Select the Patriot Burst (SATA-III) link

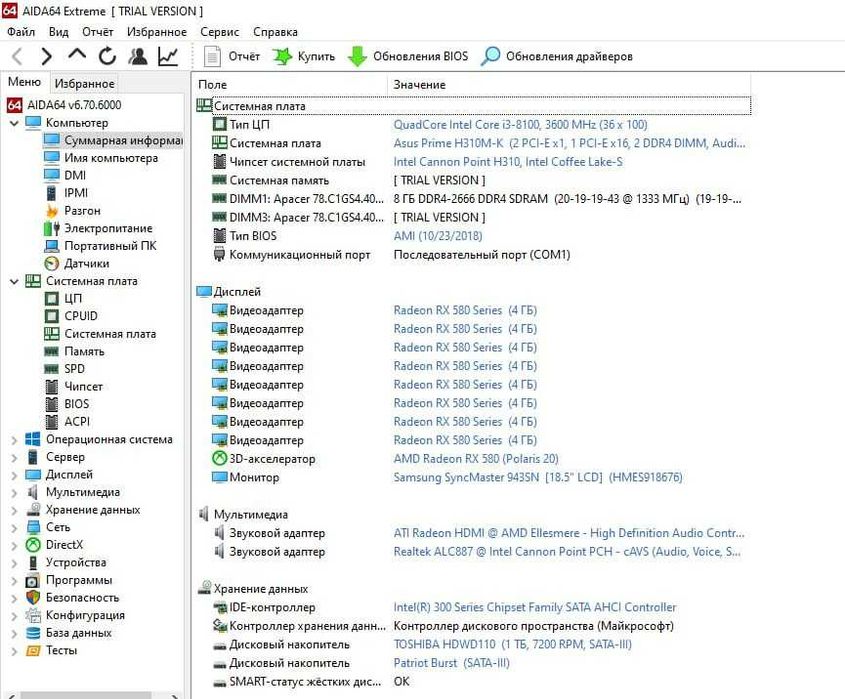(x=451, y=663)
